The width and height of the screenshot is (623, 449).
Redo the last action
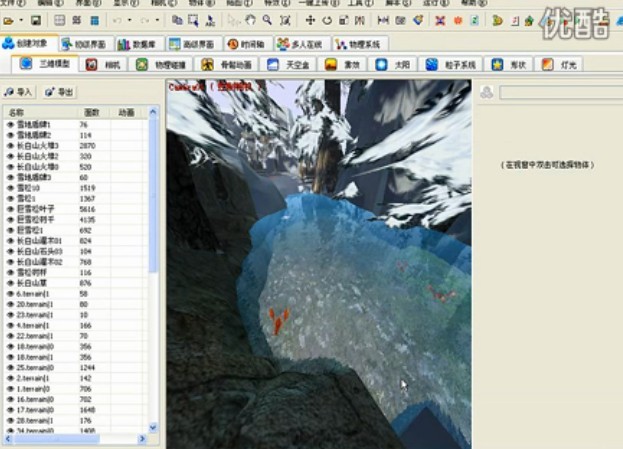(145, 20)
